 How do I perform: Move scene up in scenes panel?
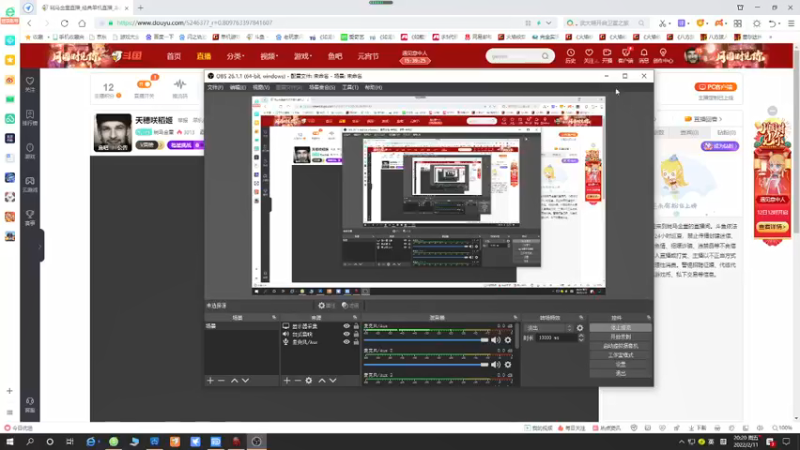point(234,381)
